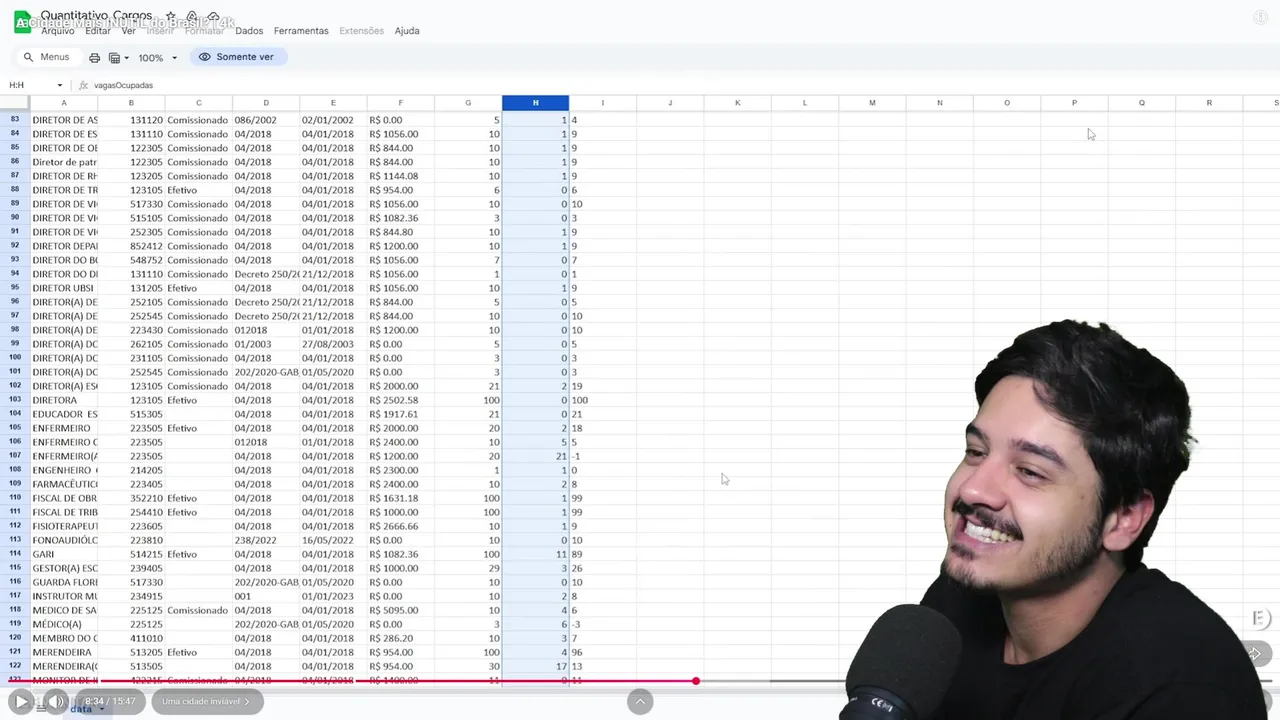Click the 'R$ 2666.66' cell
1280x720 pixels.
click(401, 526)
